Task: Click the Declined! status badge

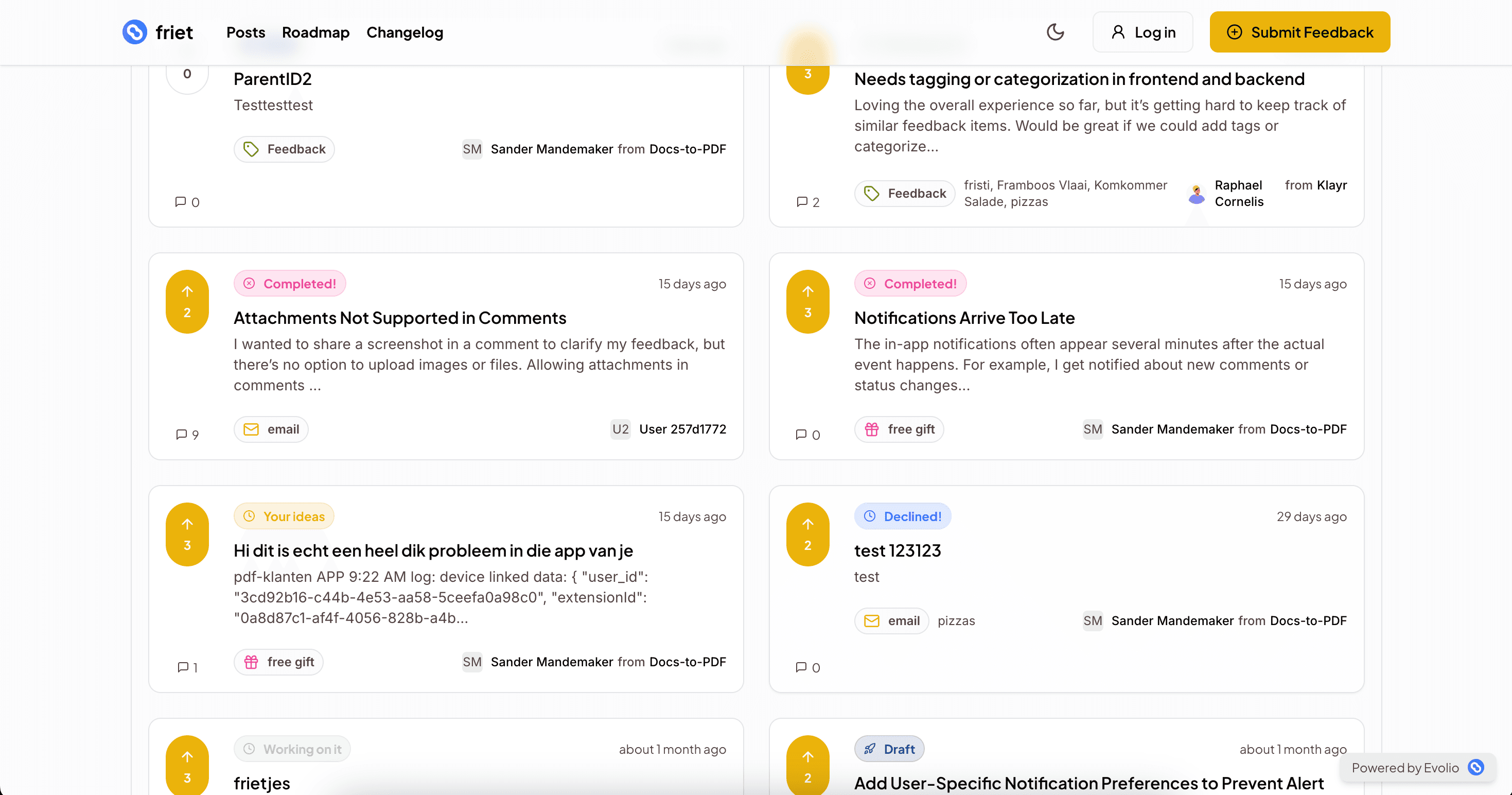Action: point(903,516)
